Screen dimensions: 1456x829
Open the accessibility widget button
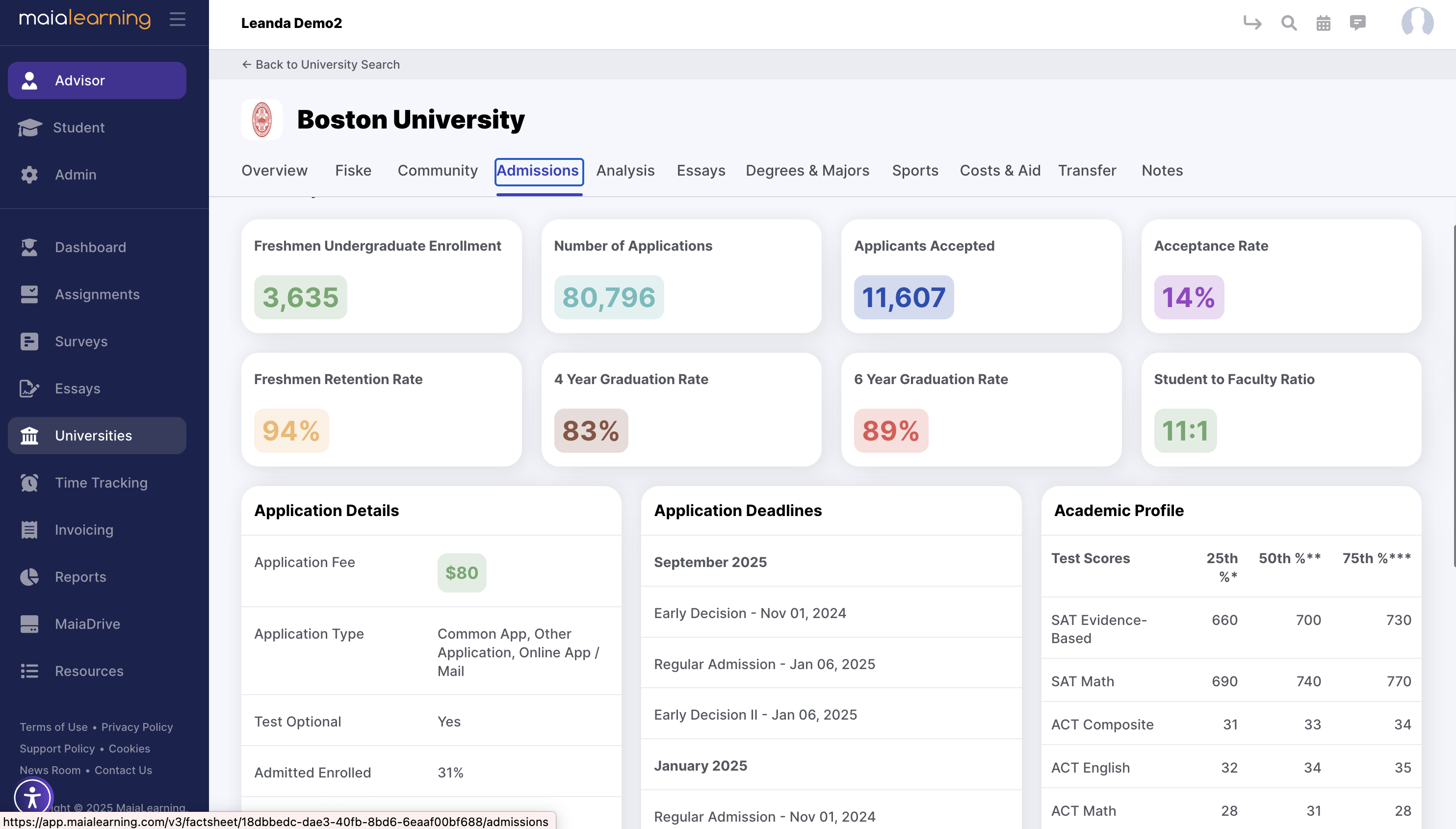click(32, 797)
